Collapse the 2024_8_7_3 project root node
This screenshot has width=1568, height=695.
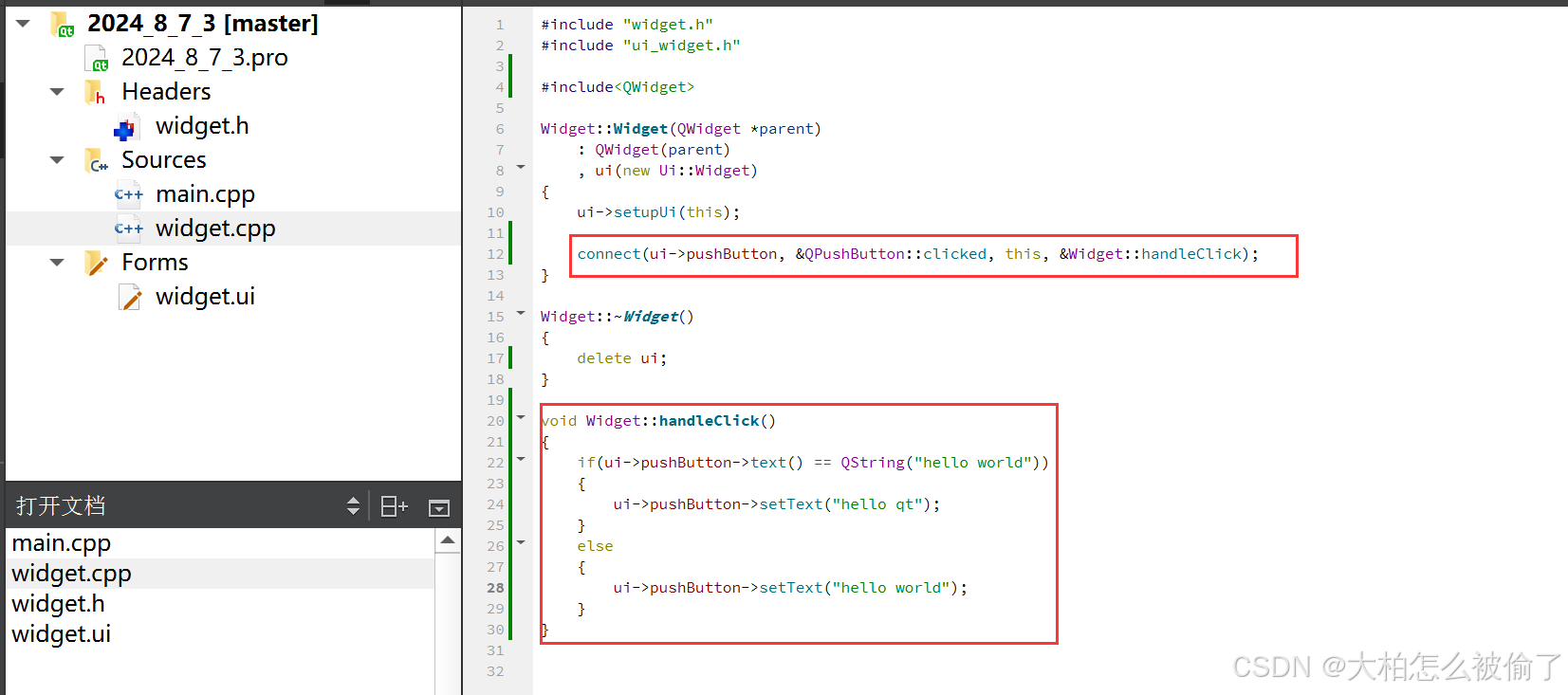click(x=23, y=23)
